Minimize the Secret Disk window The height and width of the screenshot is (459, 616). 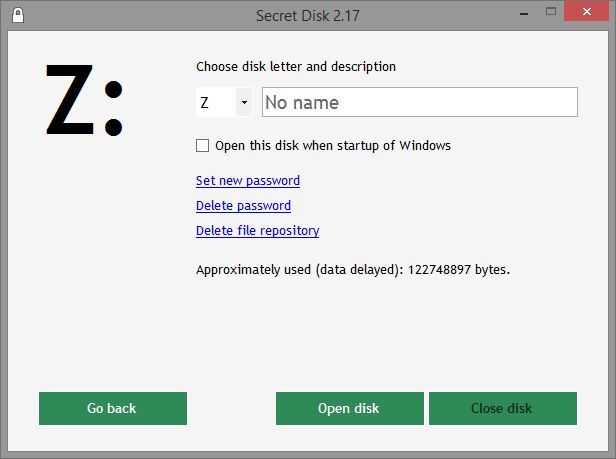524,14
